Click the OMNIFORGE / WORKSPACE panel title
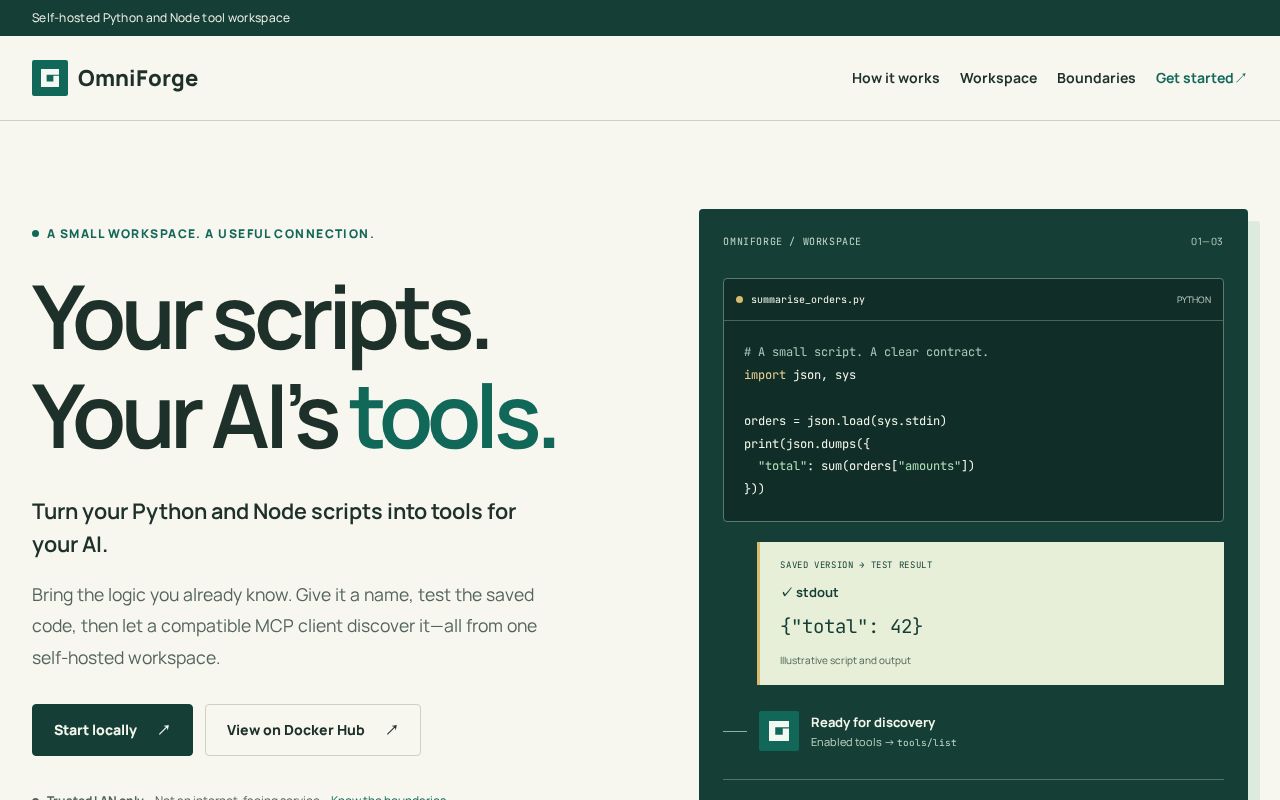The image size is (1280, 800). [x=792, y=242]
